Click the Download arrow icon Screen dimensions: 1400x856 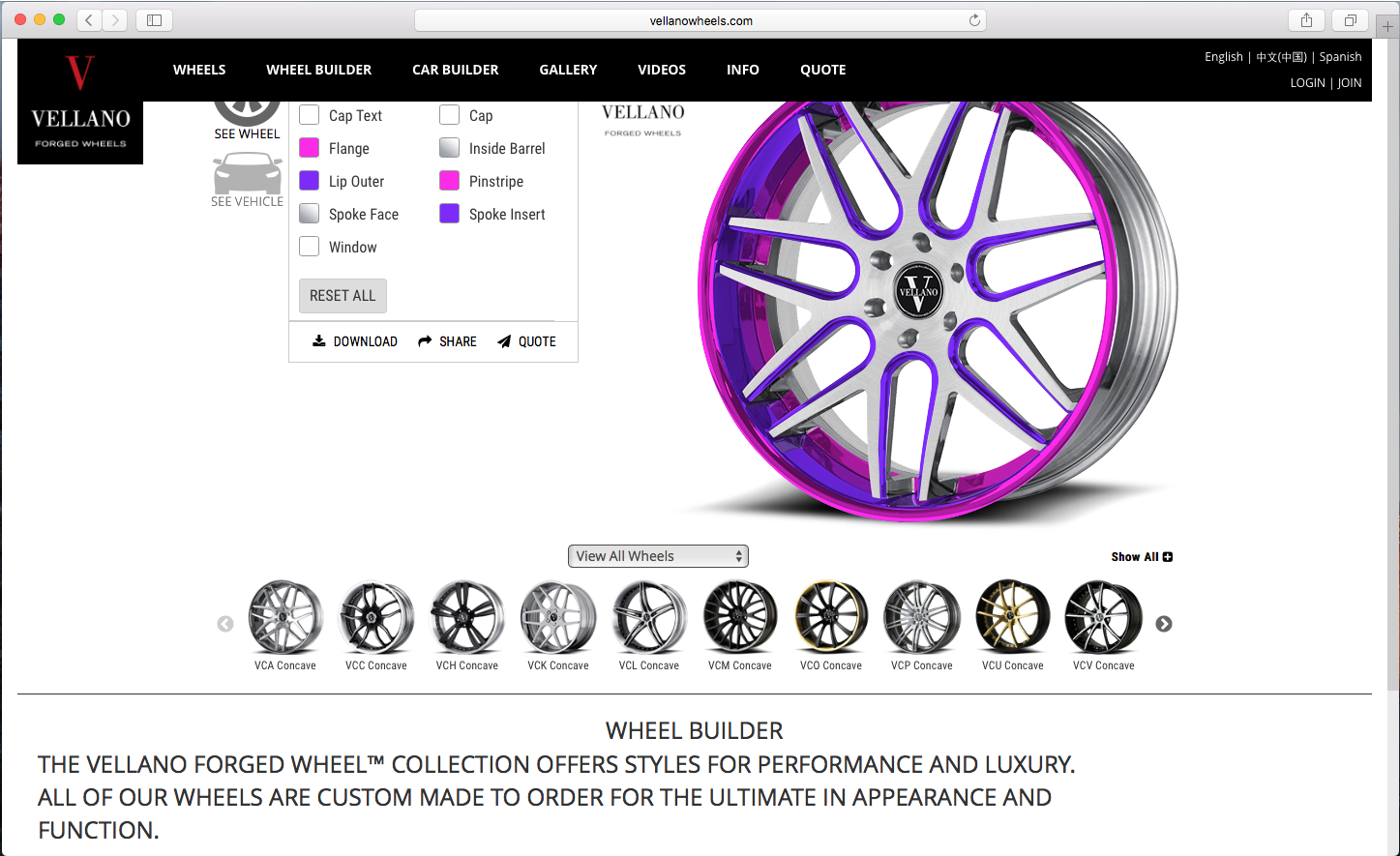(318, 340)
